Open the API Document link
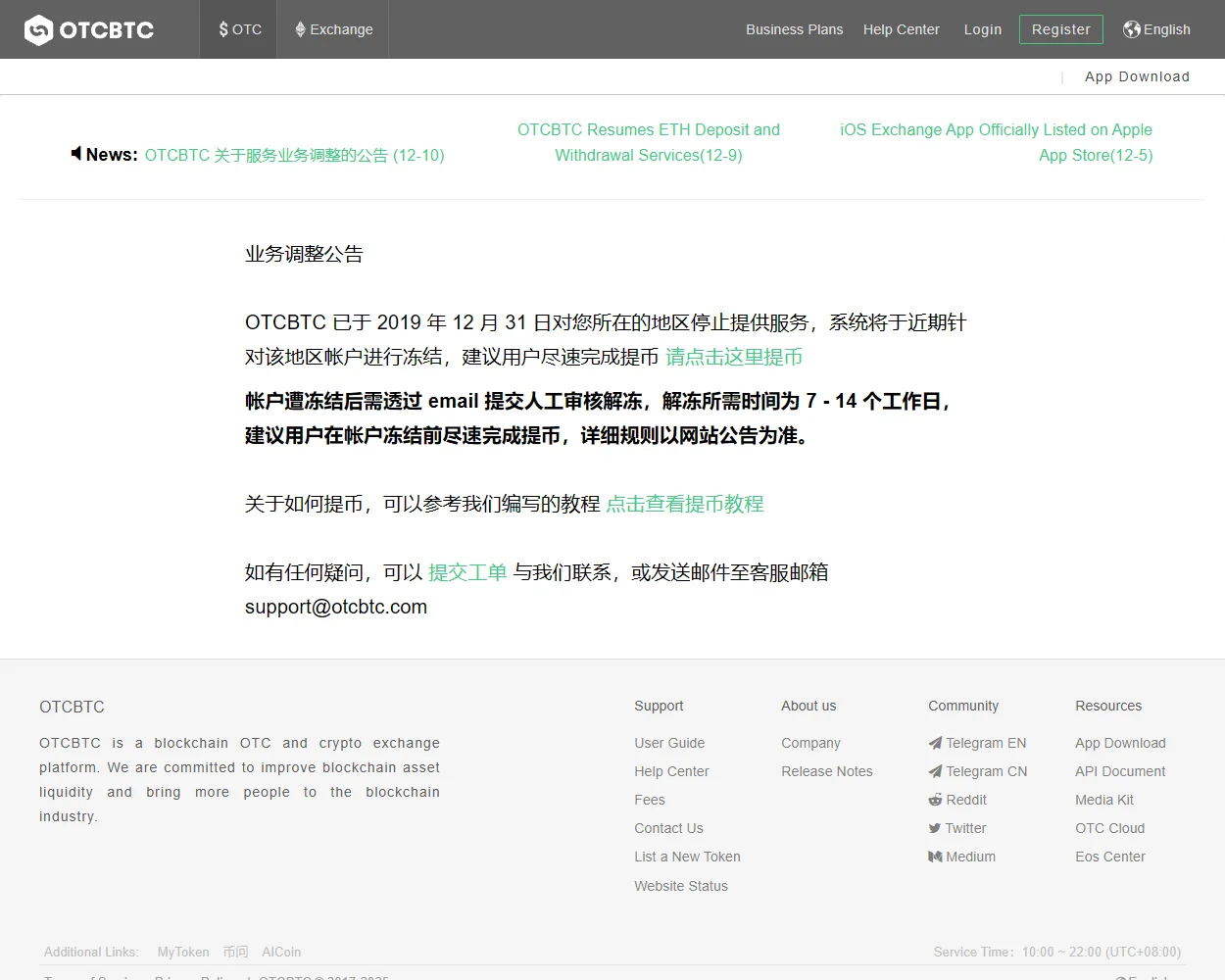Image resolution: width=1225 pixels, height=980 pixels. coord(1120,771)
